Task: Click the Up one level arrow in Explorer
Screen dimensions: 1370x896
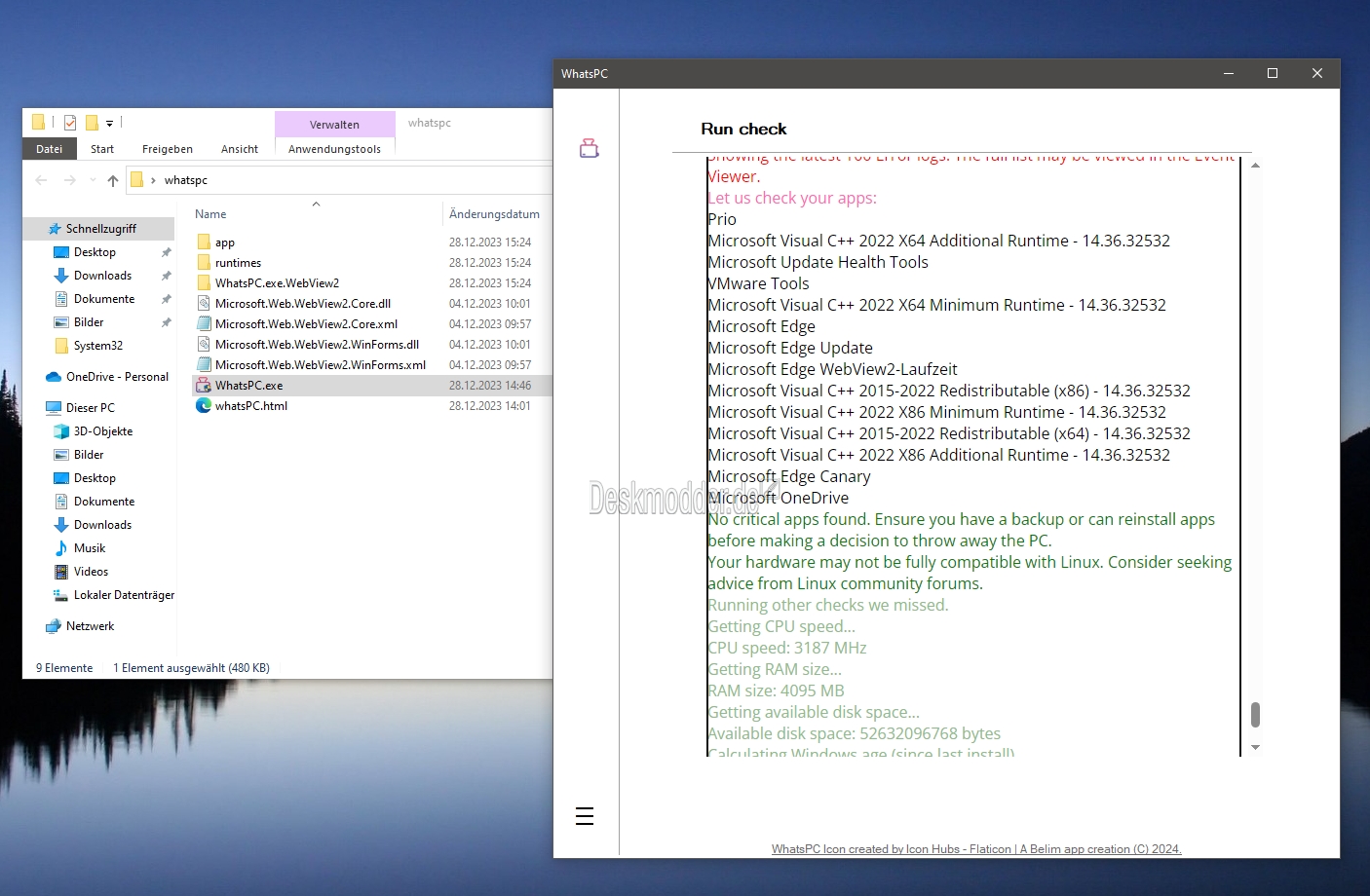Action: coord(113,180)
